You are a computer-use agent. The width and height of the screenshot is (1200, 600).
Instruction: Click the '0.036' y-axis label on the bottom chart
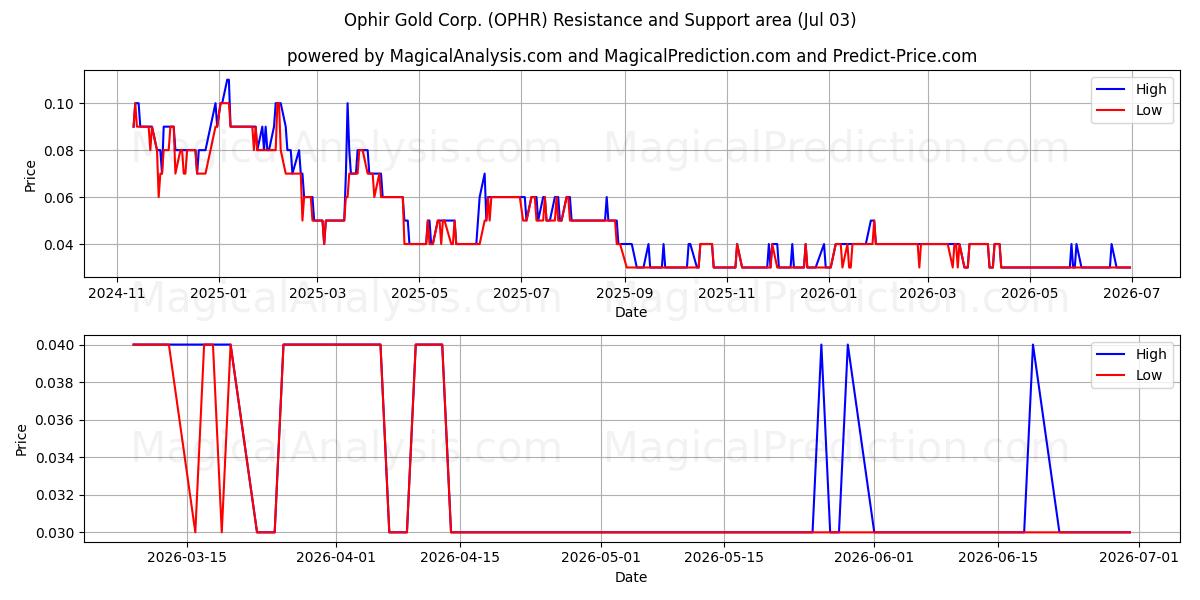(x=57, y=420)
